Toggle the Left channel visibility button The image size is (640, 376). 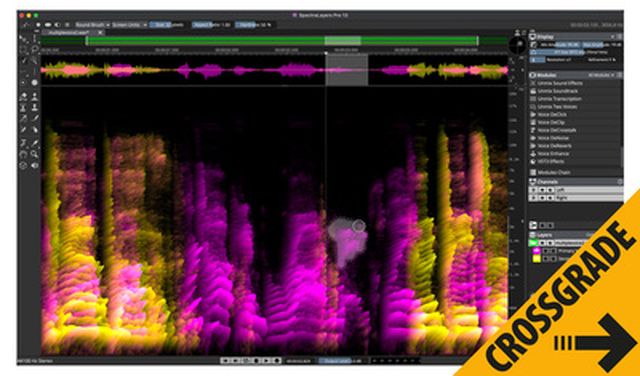tap(533, 190)
